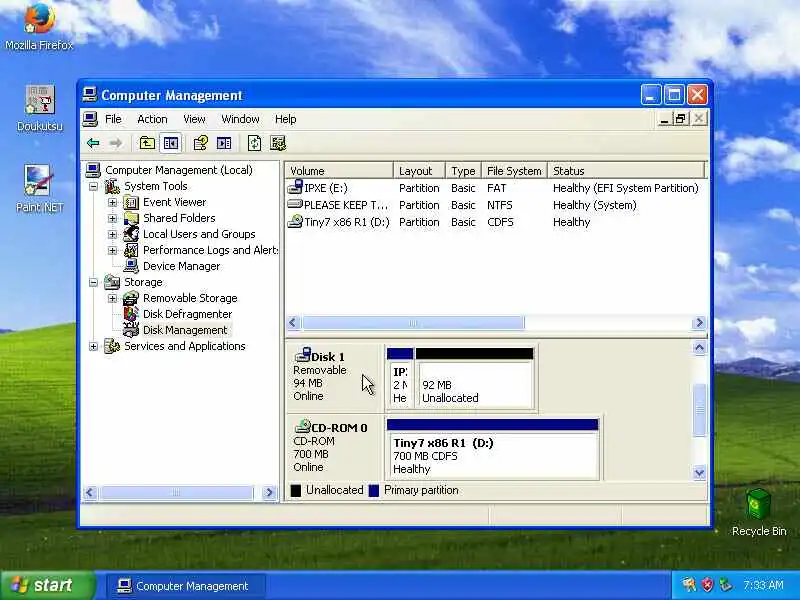Expand the Performance Logs and Alerts node
This screenshot has width=800, height=600.
coord(112,251)
